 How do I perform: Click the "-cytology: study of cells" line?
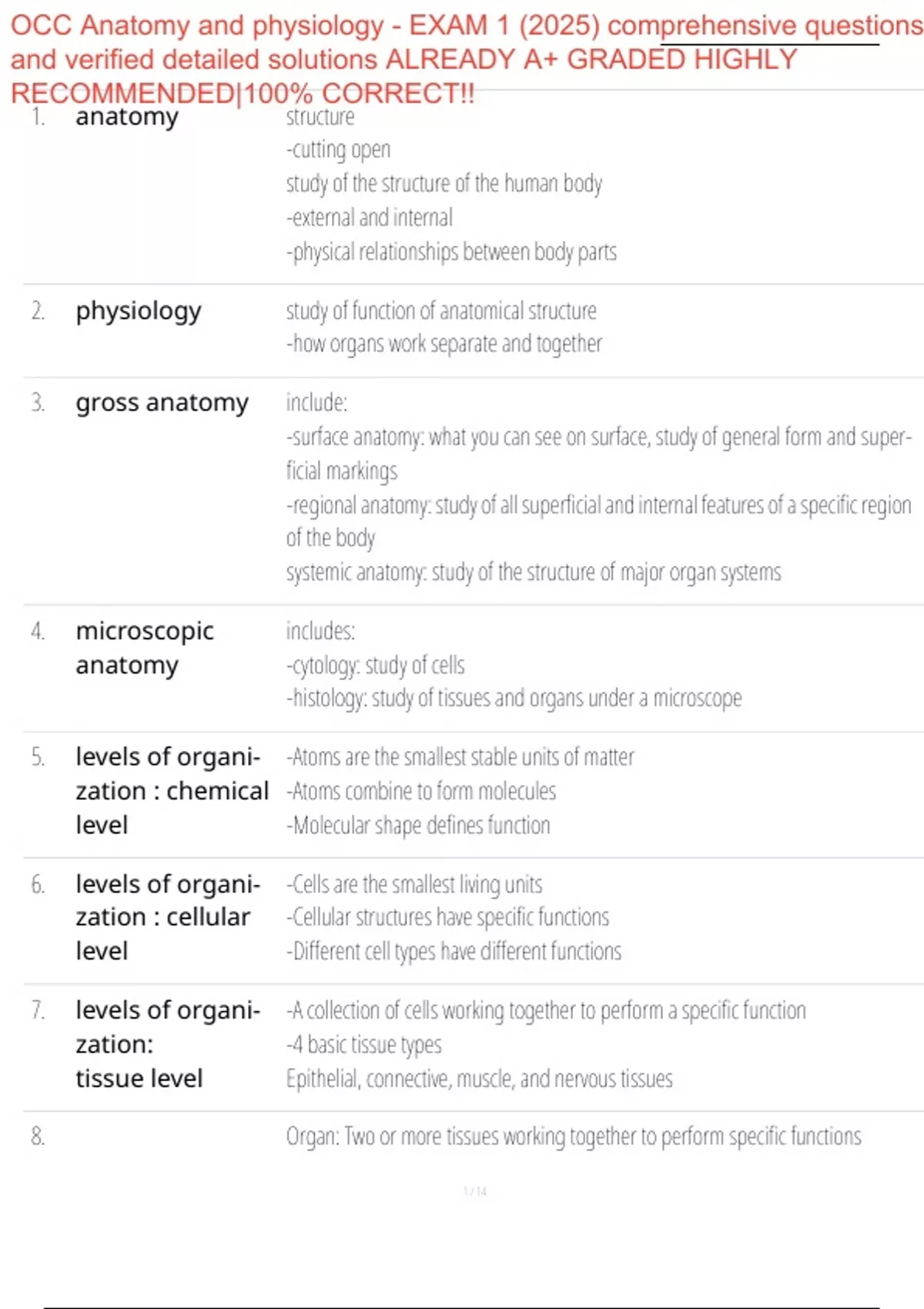pos(376,665)
